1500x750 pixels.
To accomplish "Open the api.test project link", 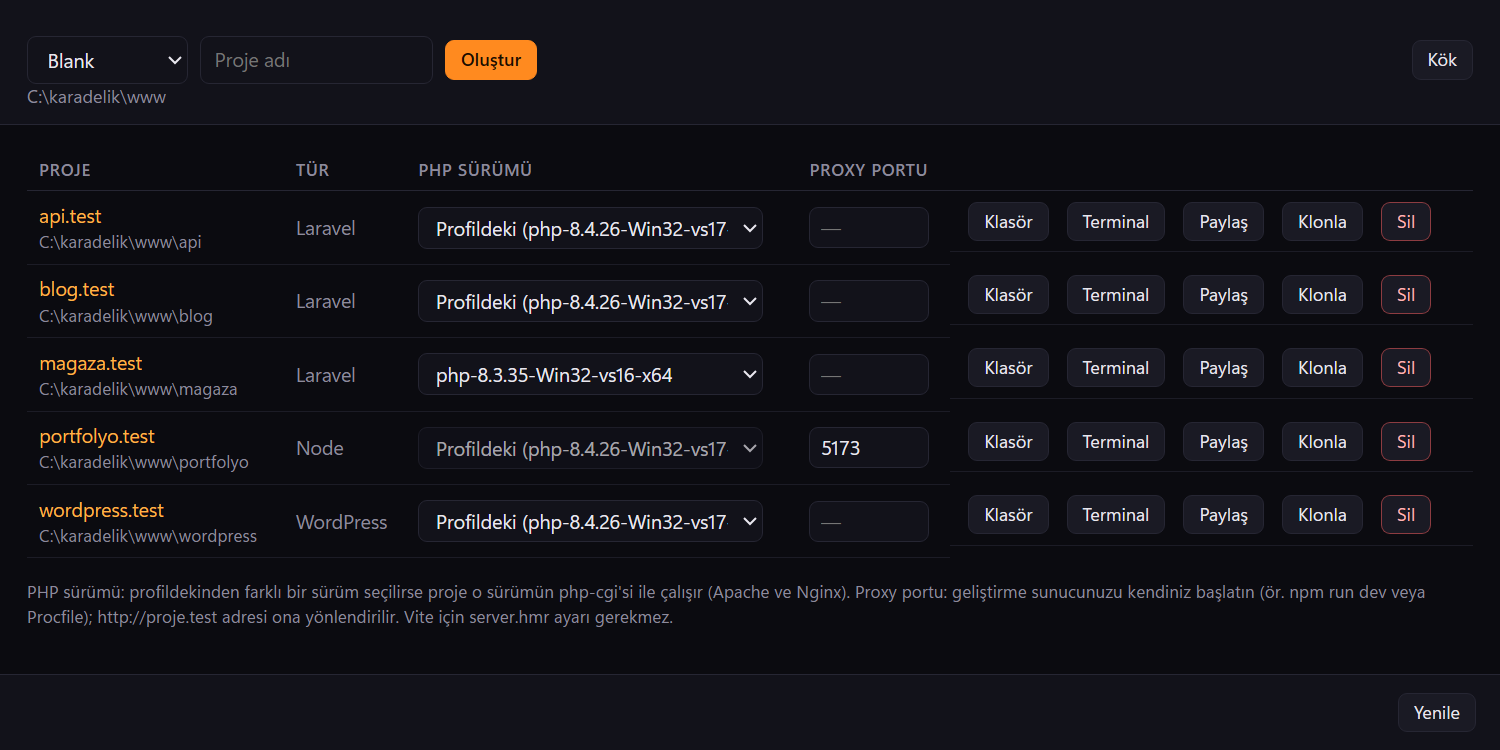I will pos(70,216).
